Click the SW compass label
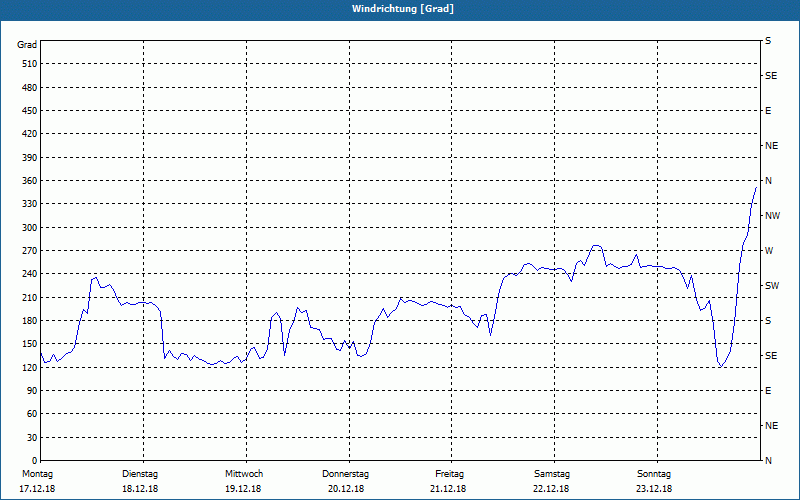The image size is (800, 500). pyautogui.click(x=772, y=286)
